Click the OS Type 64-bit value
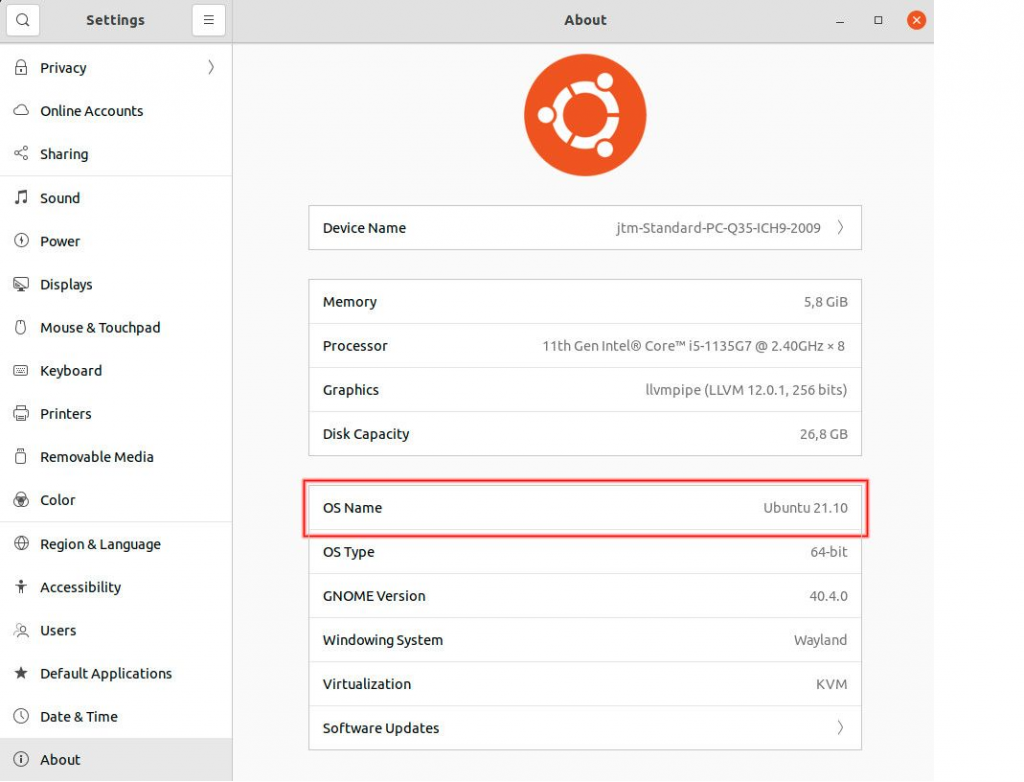Viewport: 1024px width, 782px height. point(829,551)
